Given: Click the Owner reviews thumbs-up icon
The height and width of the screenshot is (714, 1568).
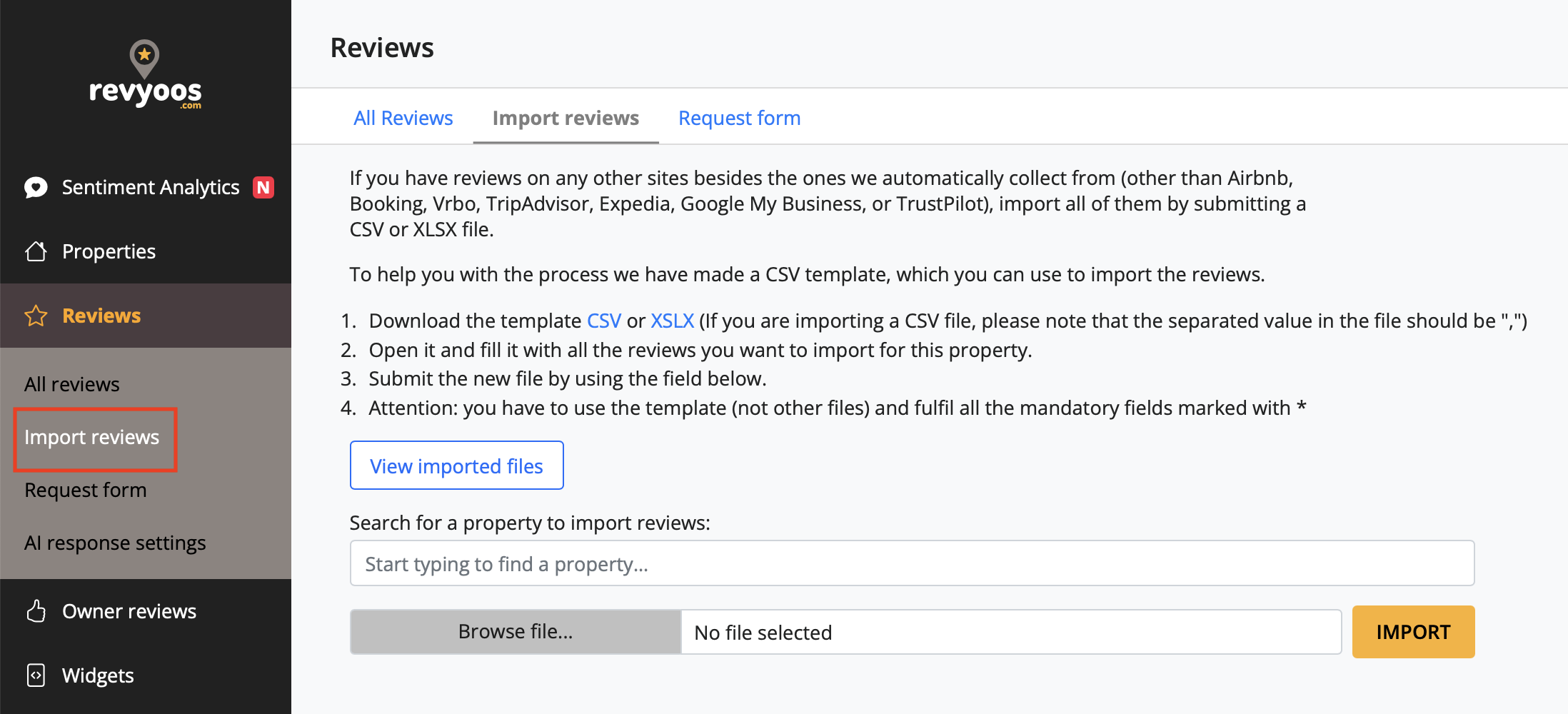Looking at the screenshot, I should [x=36, y=611].
